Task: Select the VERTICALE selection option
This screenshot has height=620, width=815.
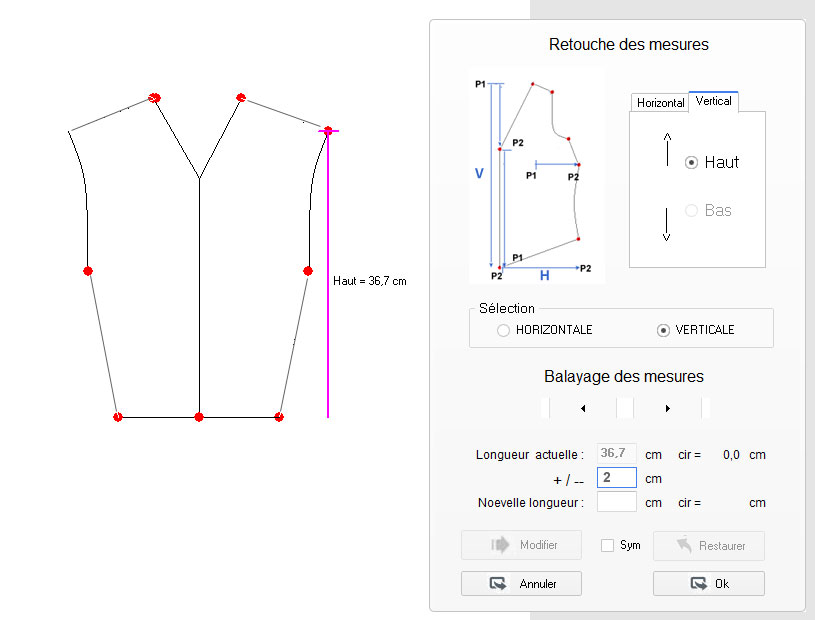Action: (662, 330)
